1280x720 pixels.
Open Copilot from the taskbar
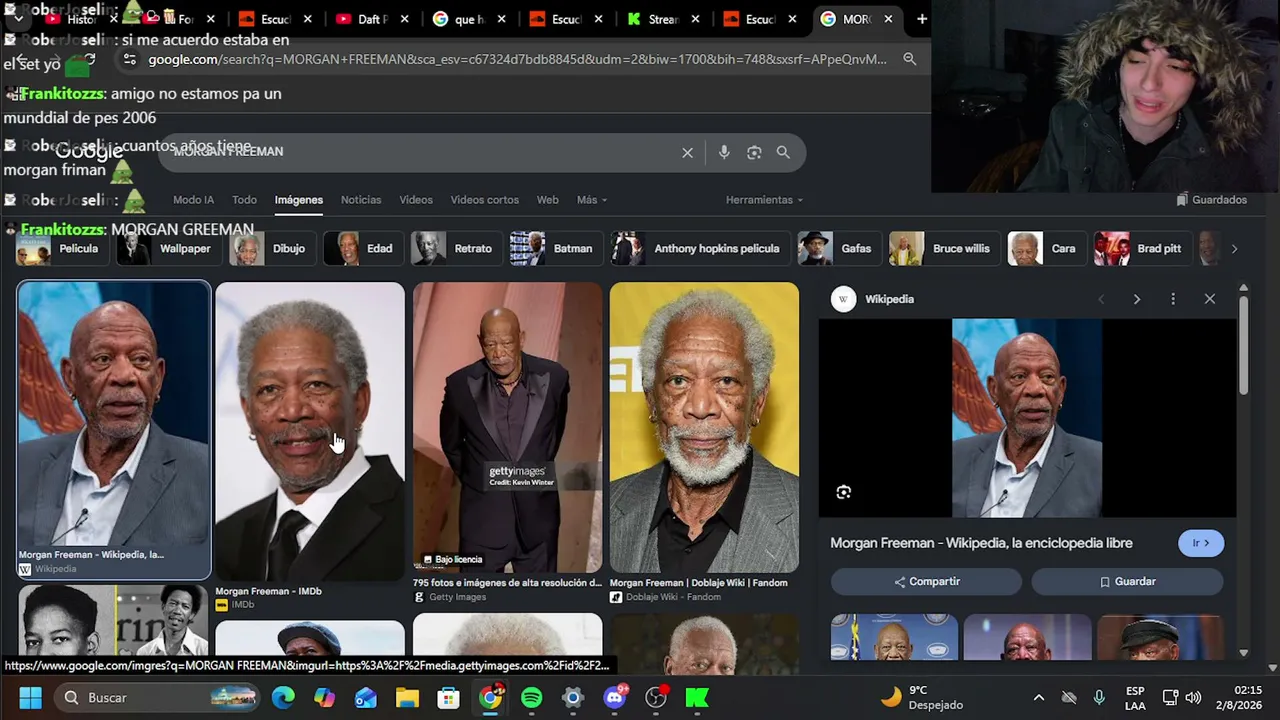coord(324,697)
